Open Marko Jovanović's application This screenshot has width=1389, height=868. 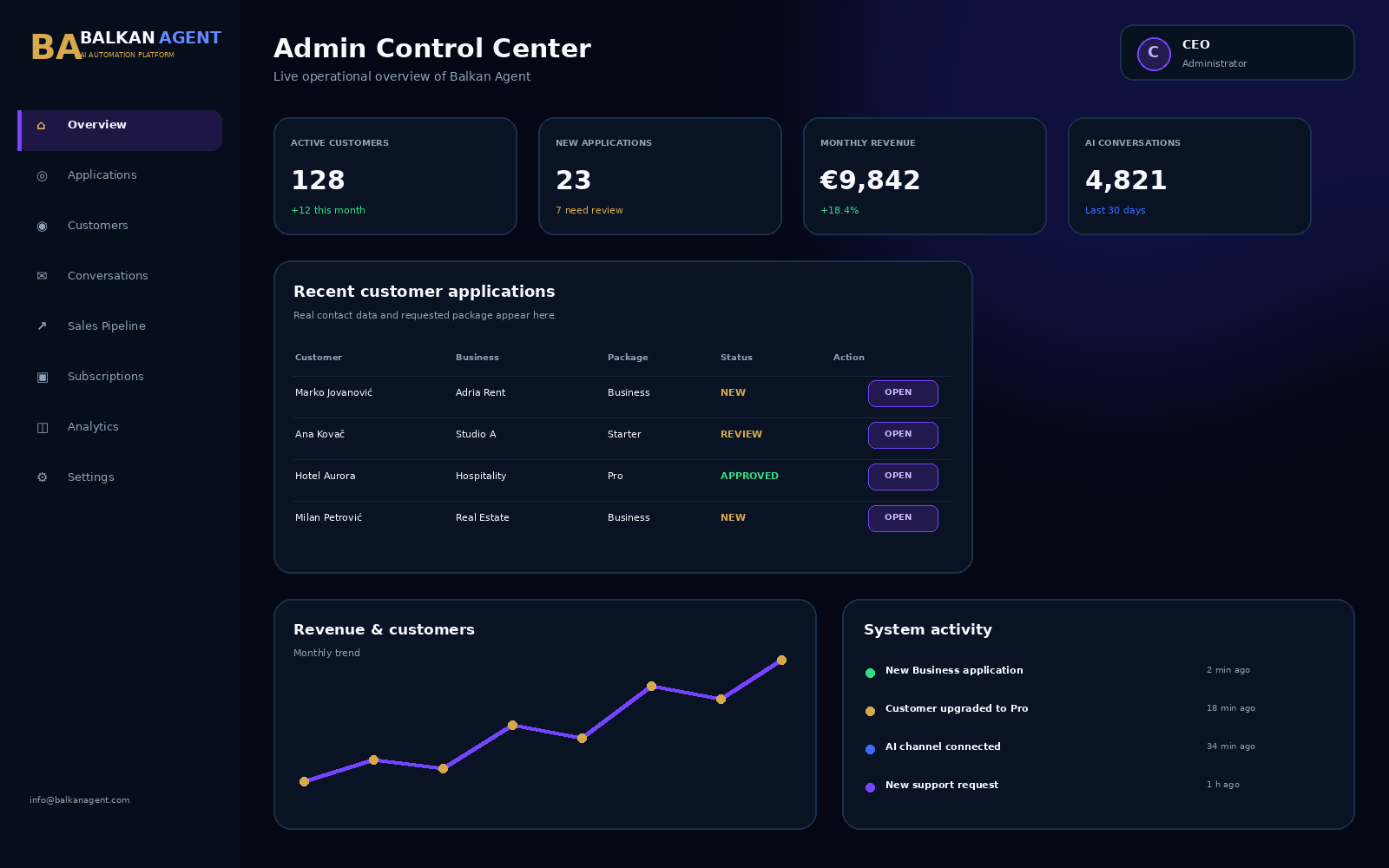tap(903, 393)
